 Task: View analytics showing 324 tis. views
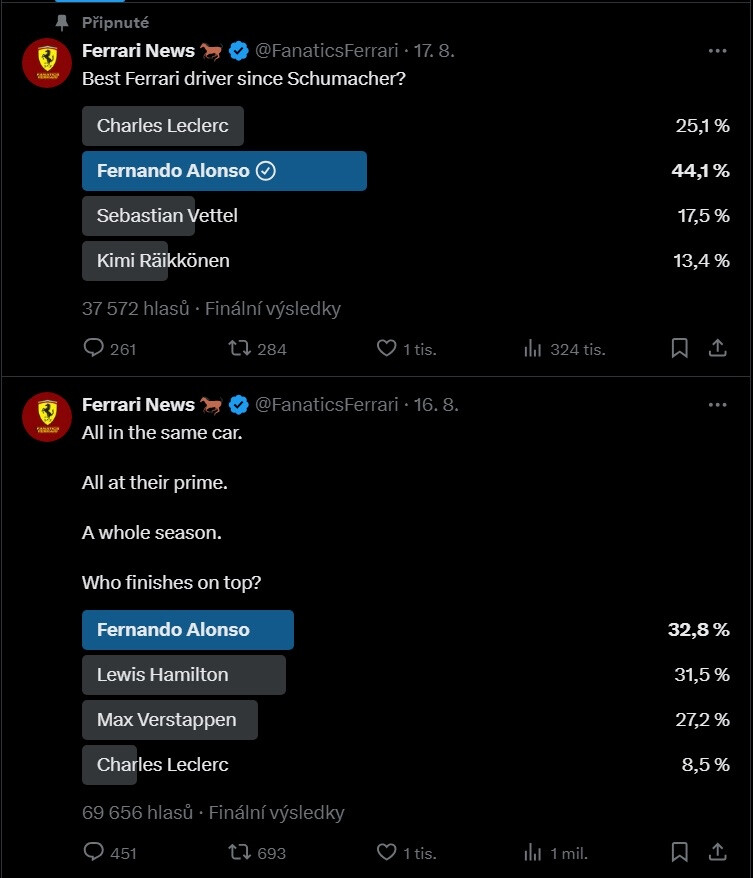point(564,348)
